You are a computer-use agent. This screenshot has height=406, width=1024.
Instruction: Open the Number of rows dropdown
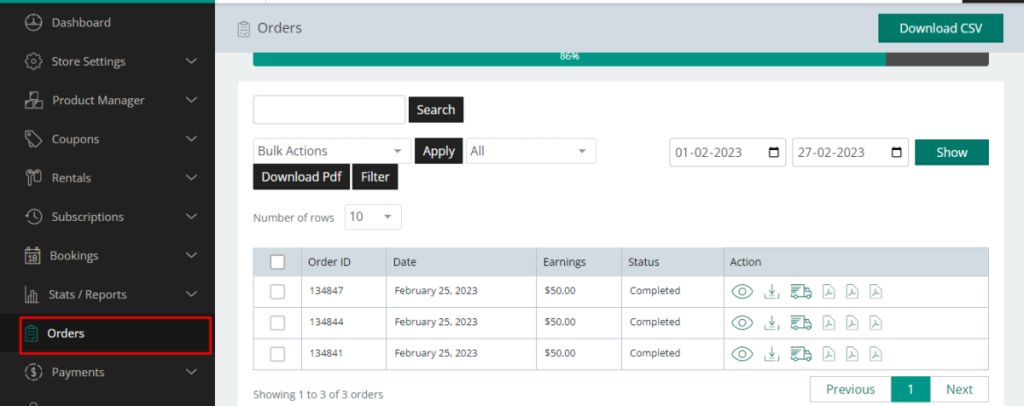(373, 217)
